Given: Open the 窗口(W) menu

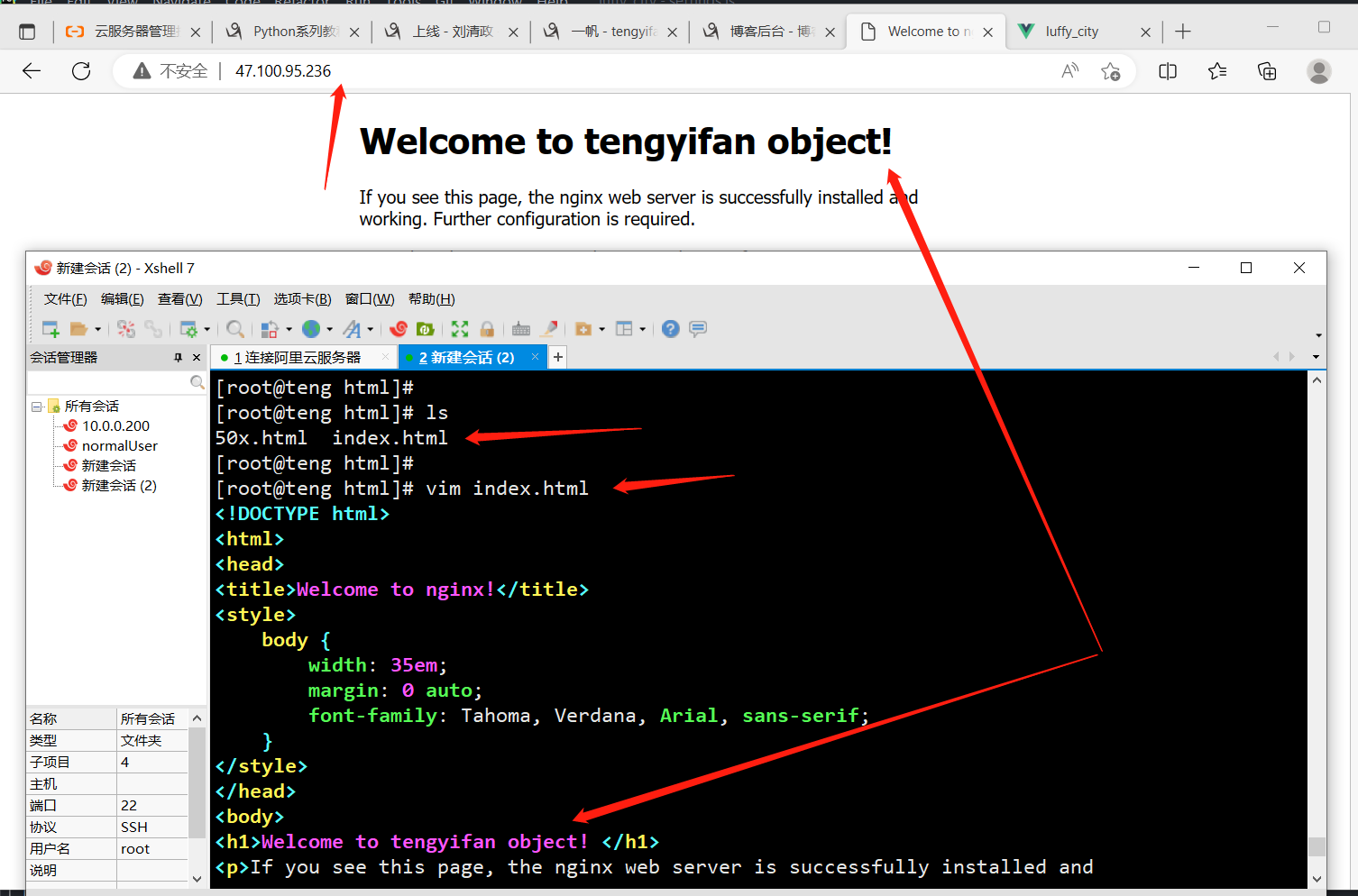Looking at the screenshot, I should (x=370, y=299).
